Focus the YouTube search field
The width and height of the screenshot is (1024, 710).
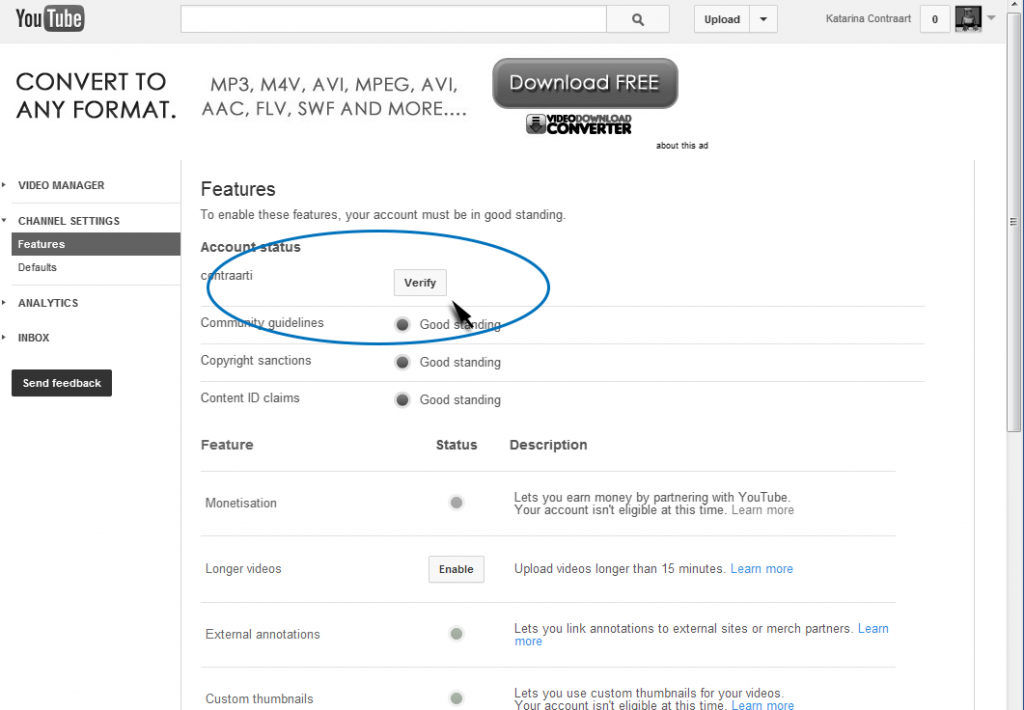[393, 20]
